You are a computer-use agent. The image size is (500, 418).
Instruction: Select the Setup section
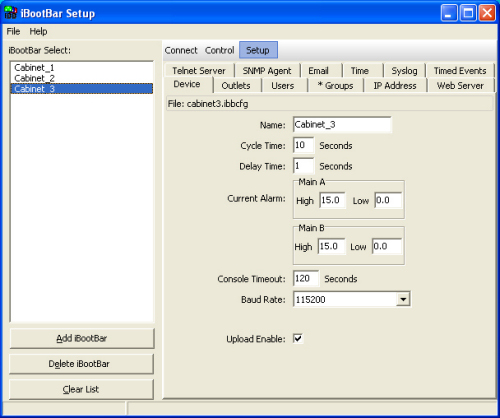(258, 50)
